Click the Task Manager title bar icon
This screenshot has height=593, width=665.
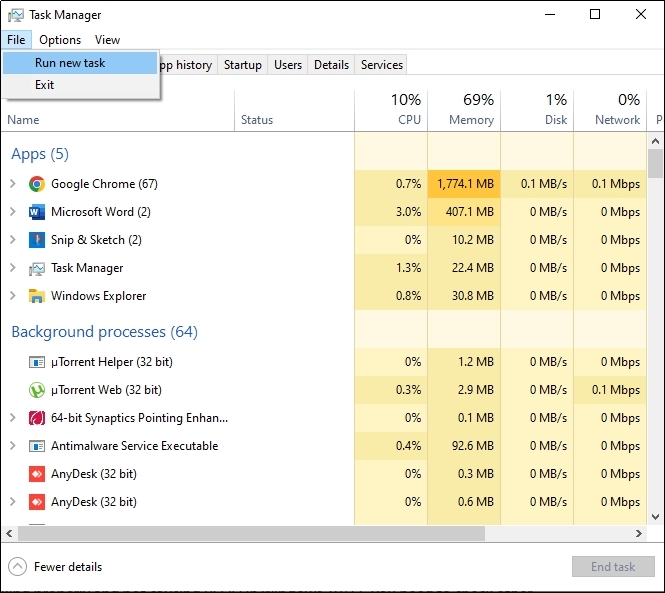coord(16,15)
